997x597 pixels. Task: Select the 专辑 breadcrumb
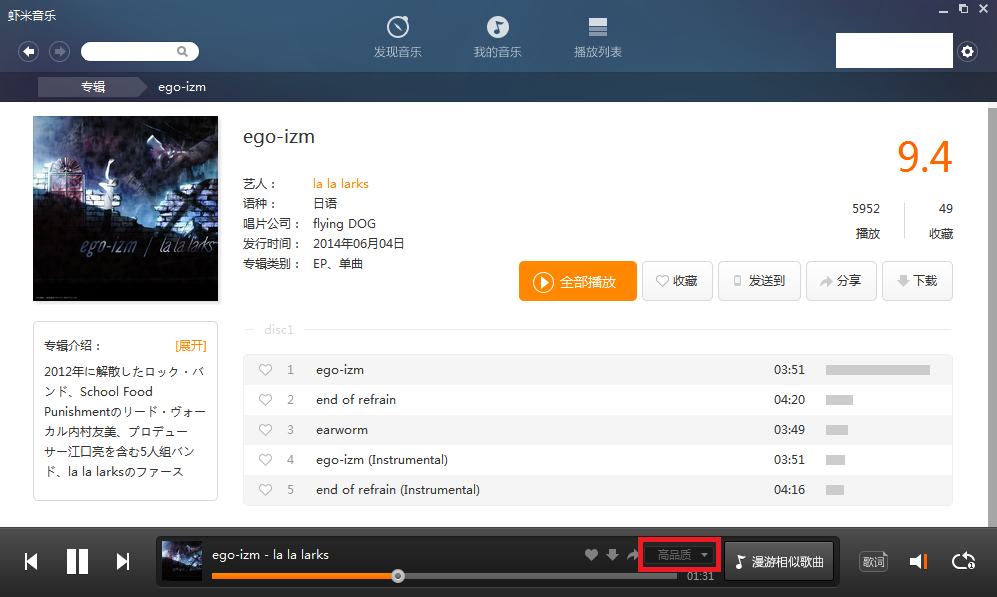pos(93,87)
